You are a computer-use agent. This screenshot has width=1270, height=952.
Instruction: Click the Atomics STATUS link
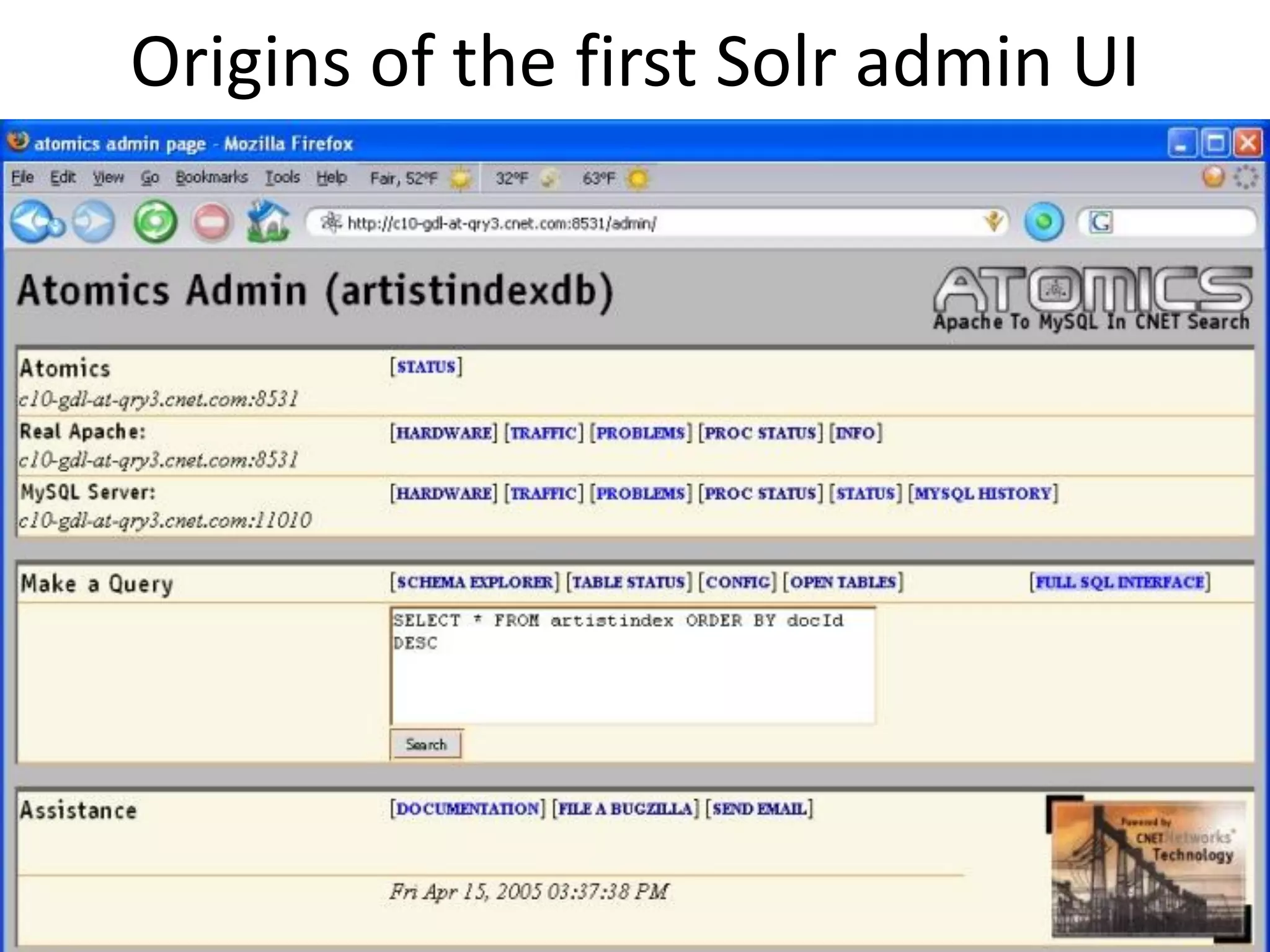pyautogui.click(x=426, y=367)
